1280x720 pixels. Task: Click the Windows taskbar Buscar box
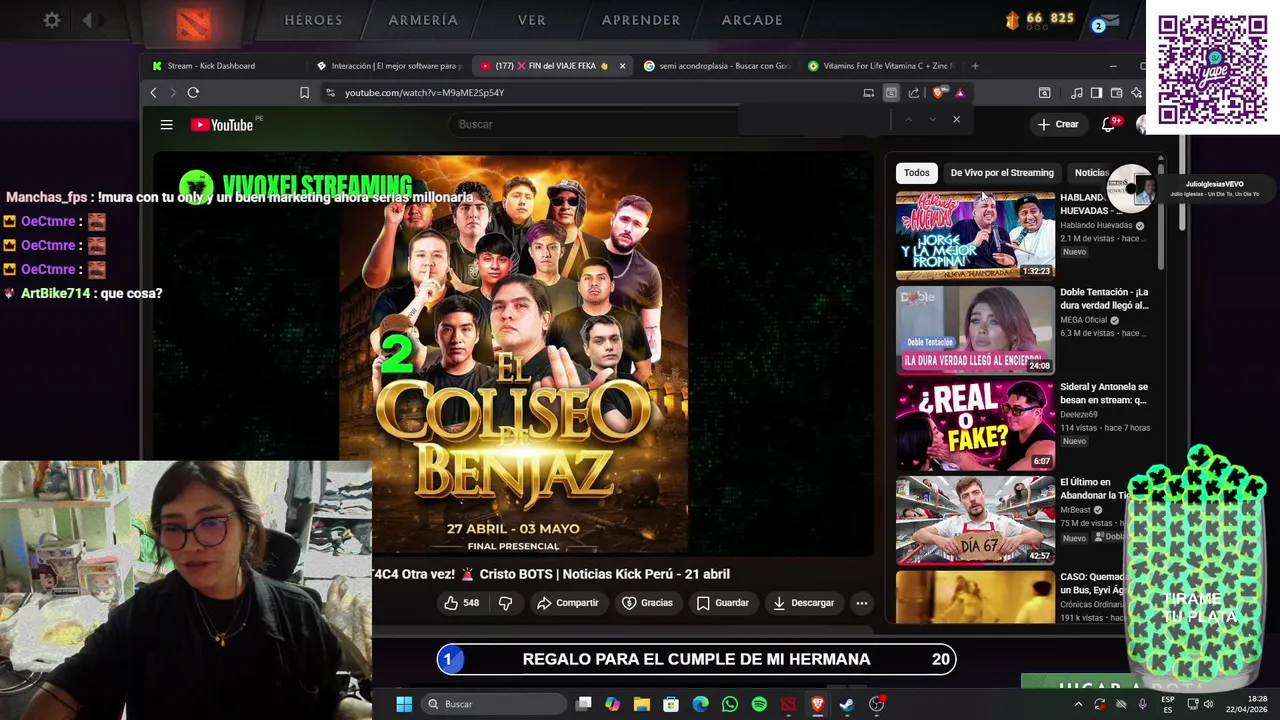tap(493, 704)
